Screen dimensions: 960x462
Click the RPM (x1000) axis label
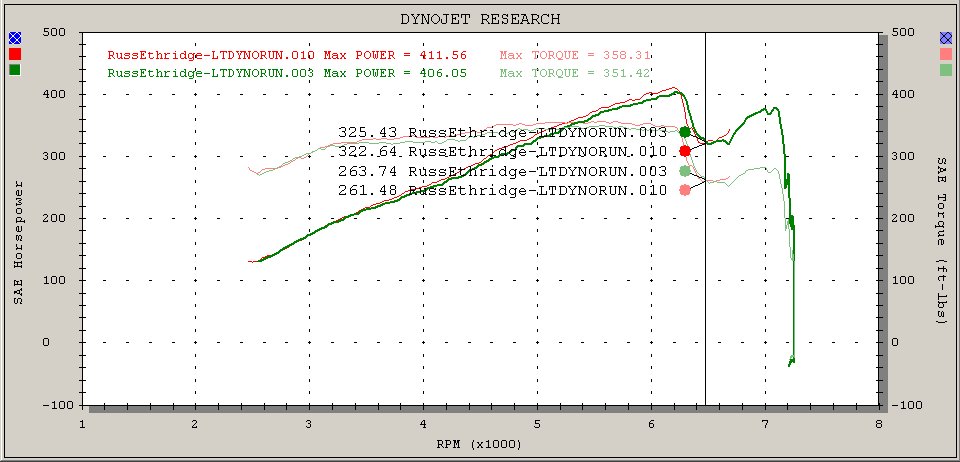pos(480,443)
